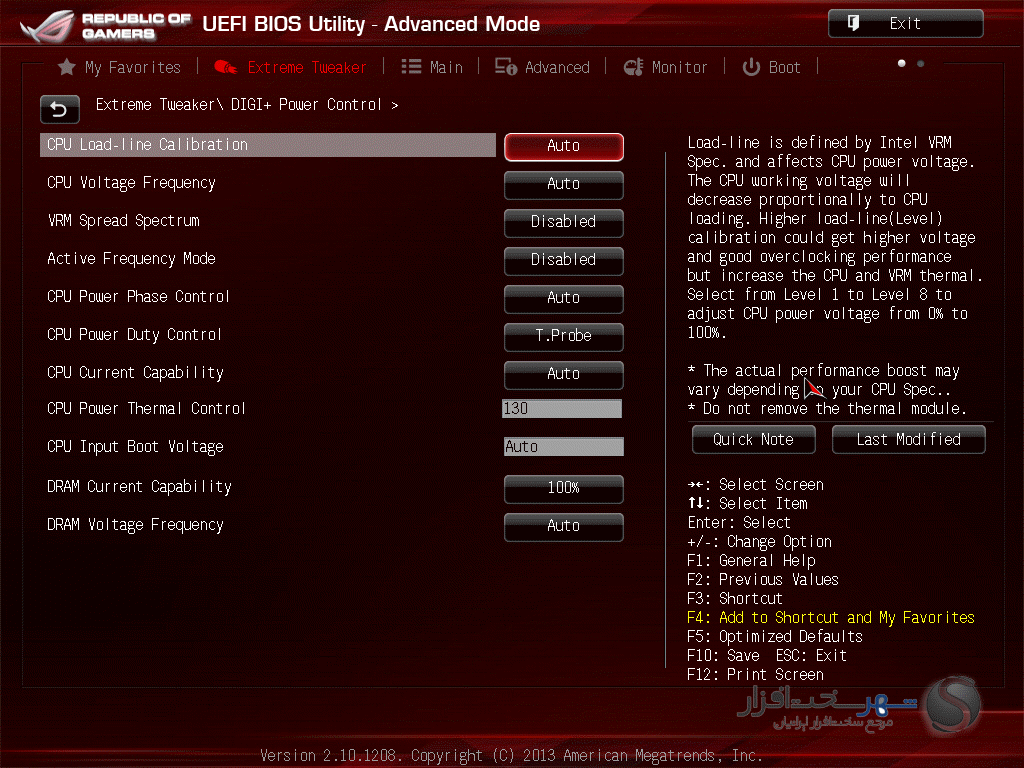Click the Select Item key hint

click(x=748, y=504)
